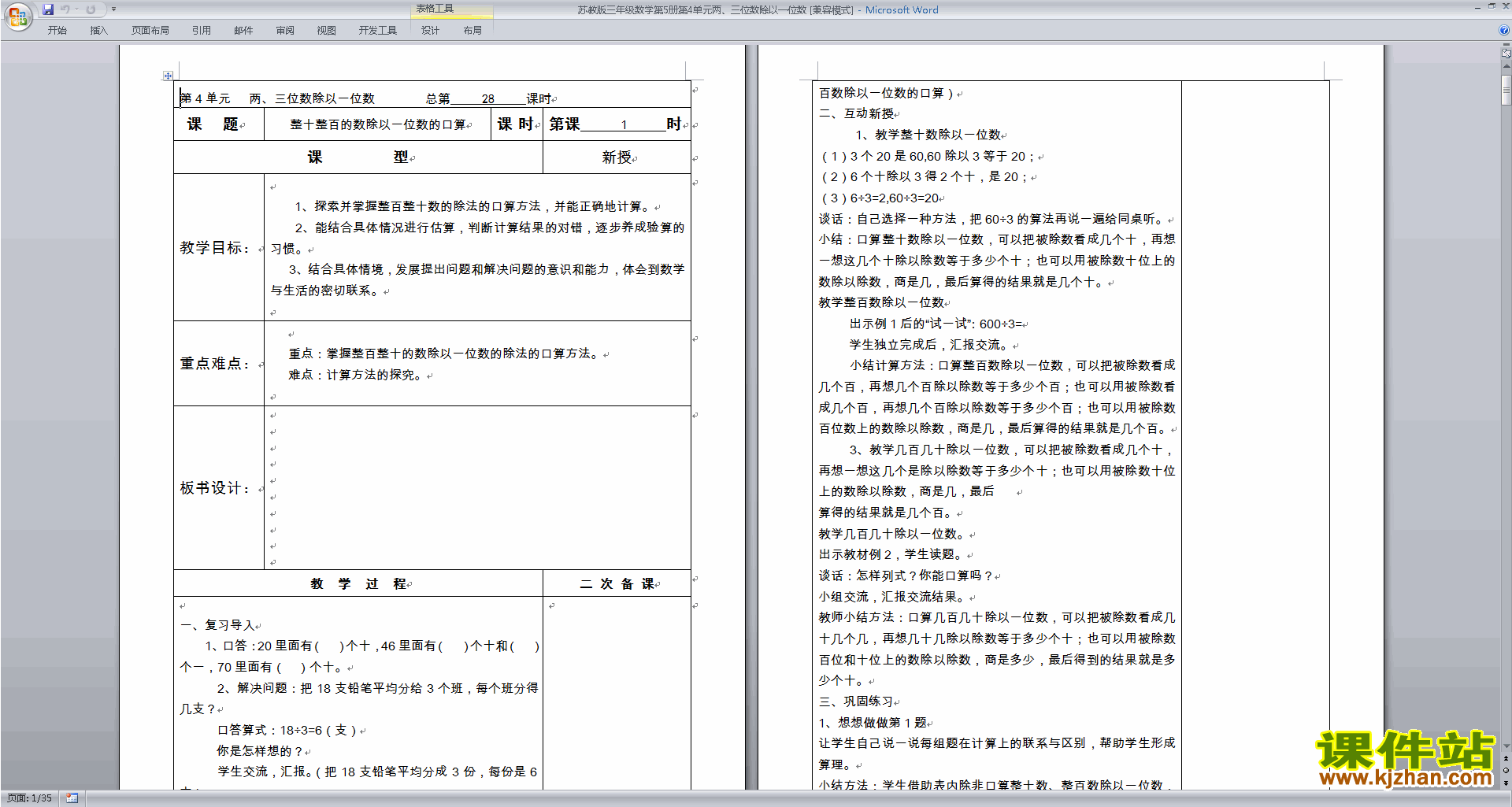The width and height of the screenshot is (1512, 807).
Task: Click the line 你是怎样想的？
Action: (261, 751)
